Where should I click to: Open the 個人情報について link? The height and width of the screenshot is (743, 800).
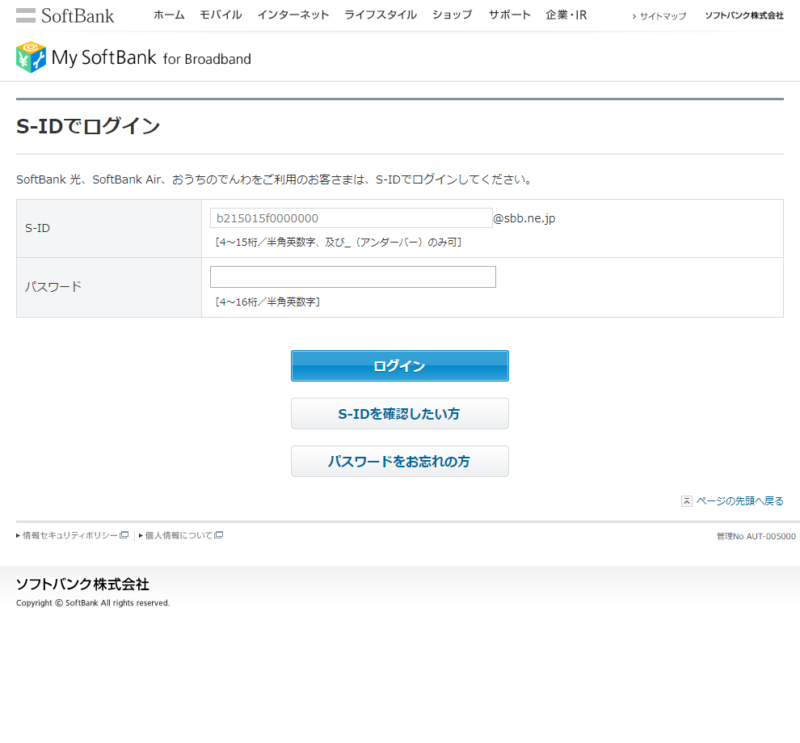coord(179,535)
